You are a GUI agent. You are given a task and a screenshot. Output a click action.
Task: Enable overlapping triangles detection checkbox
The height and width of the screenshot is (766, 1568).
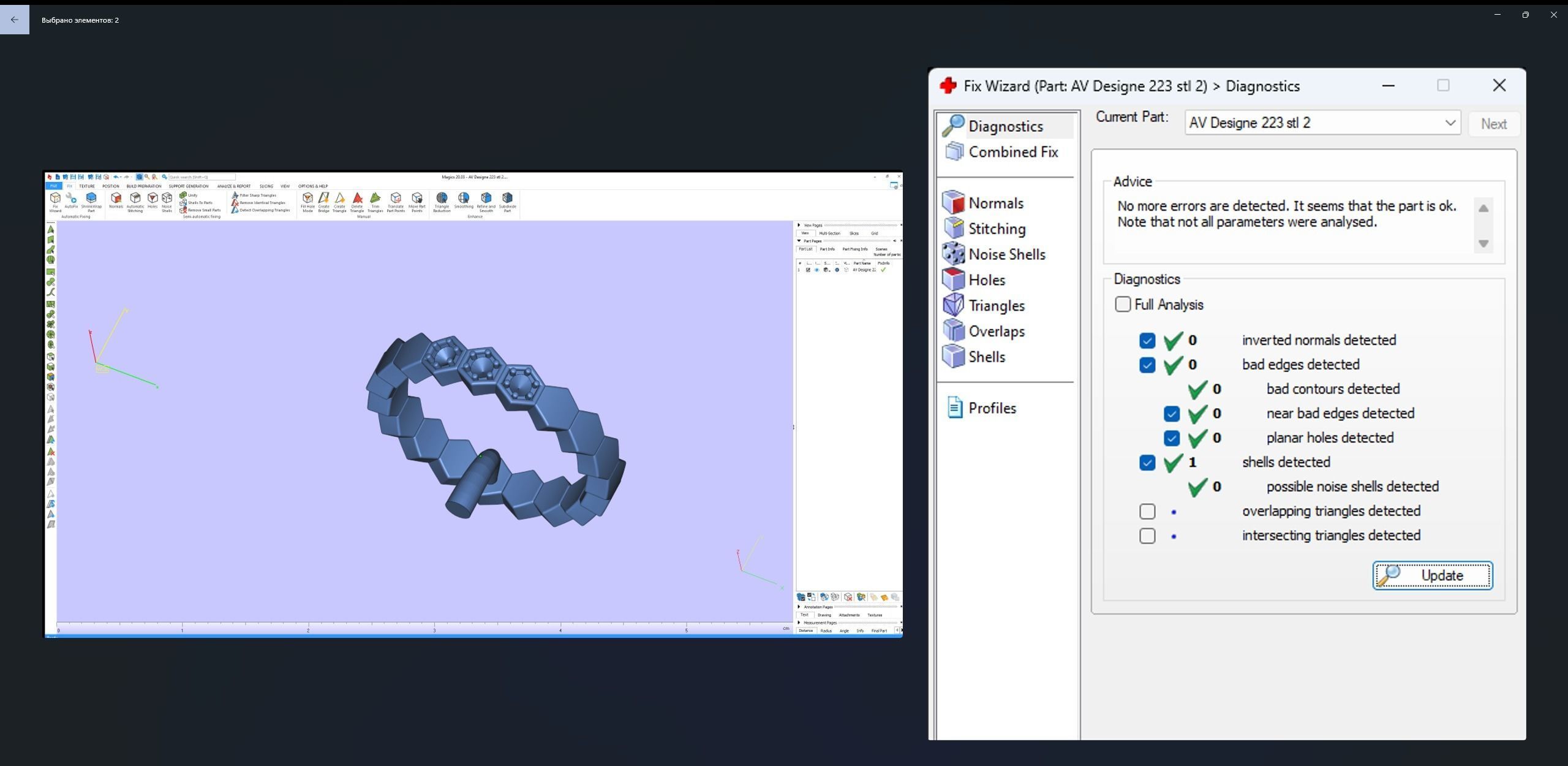[1147, 512]
